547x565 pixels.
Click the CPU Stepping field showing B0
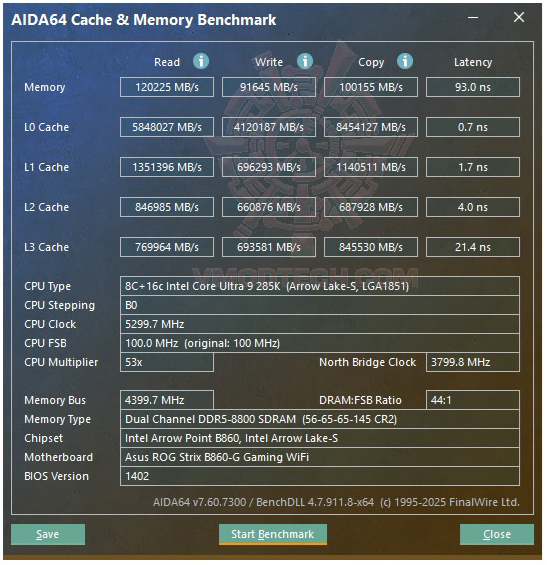tap(320, 305)
